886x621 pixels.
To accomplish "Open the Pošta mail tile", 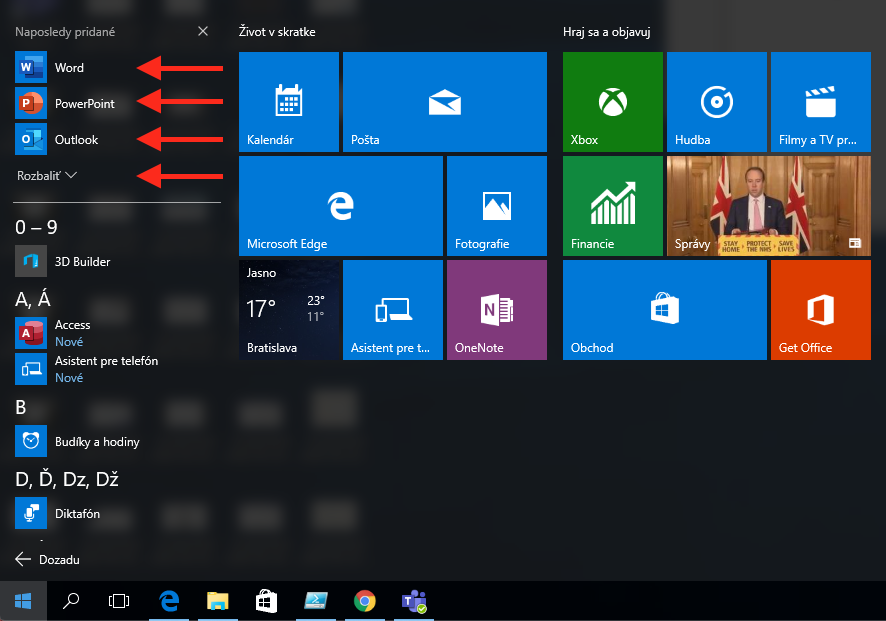I will click(x=444, y=102).
